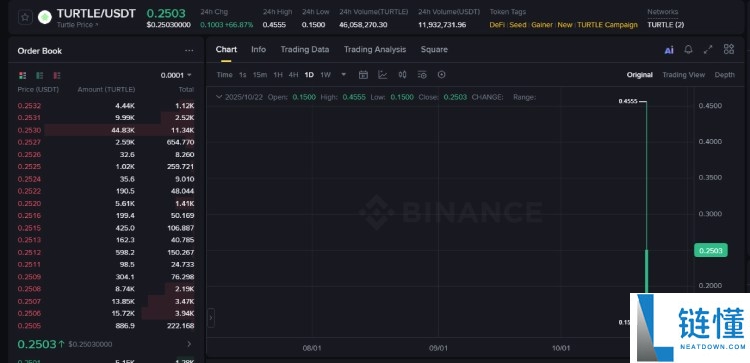Screen dimensions: 750x363
Task: Open price alert bell
Action: 688,49
